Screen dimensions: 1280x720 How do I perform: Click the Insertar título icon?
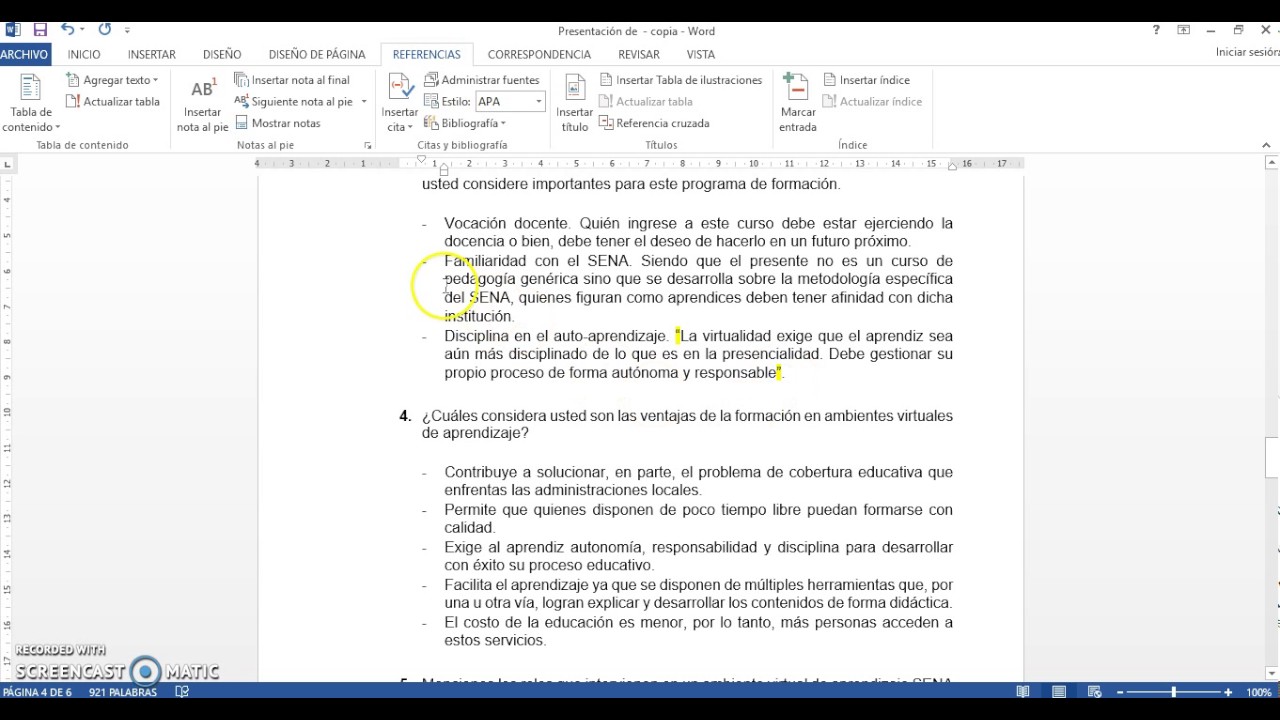click(575, 103)
